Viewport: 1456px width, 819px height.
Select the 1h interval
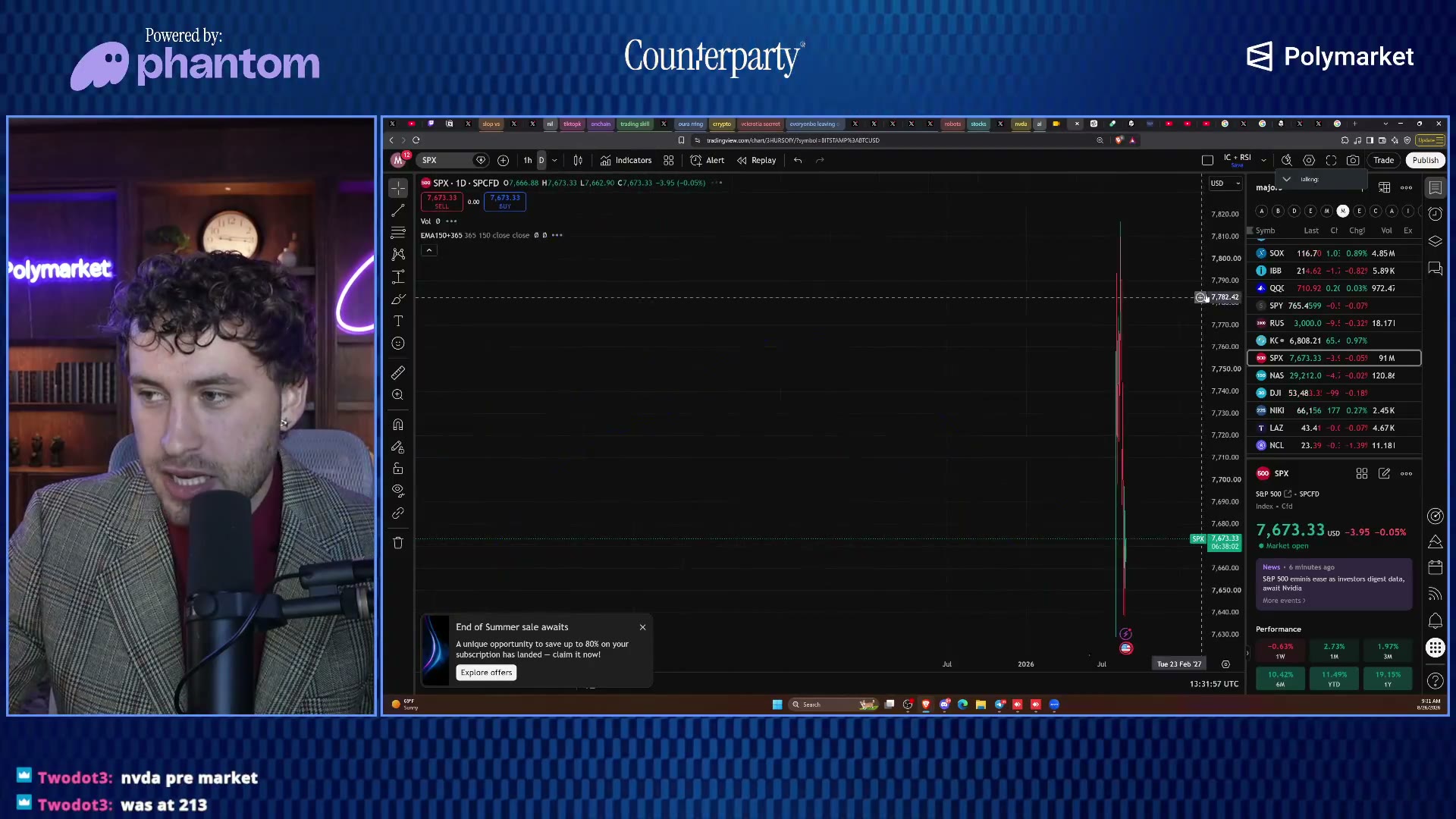click(x=528, y=160)
